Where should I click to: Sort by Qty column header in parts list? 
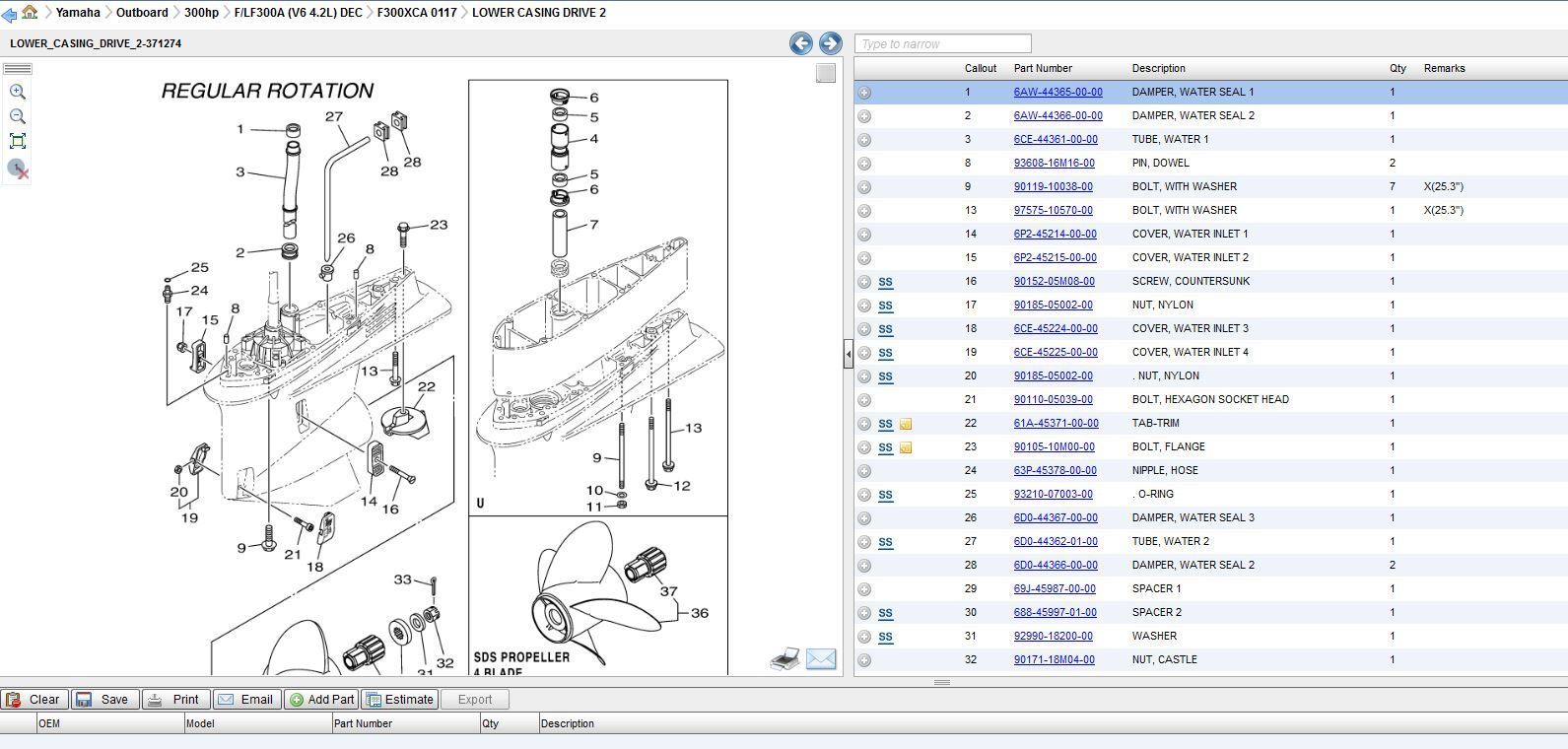click(x=1398, y=68)
